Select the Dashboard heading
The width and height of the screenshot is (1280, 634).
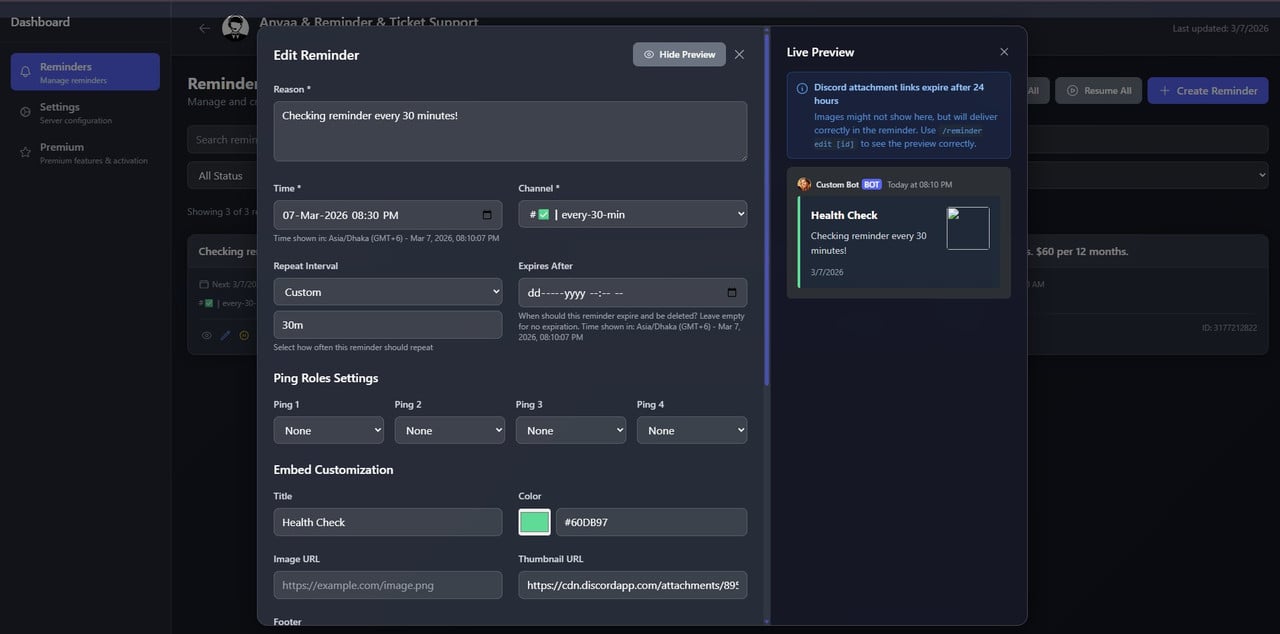pyautogui.click(x=42, y=20)
